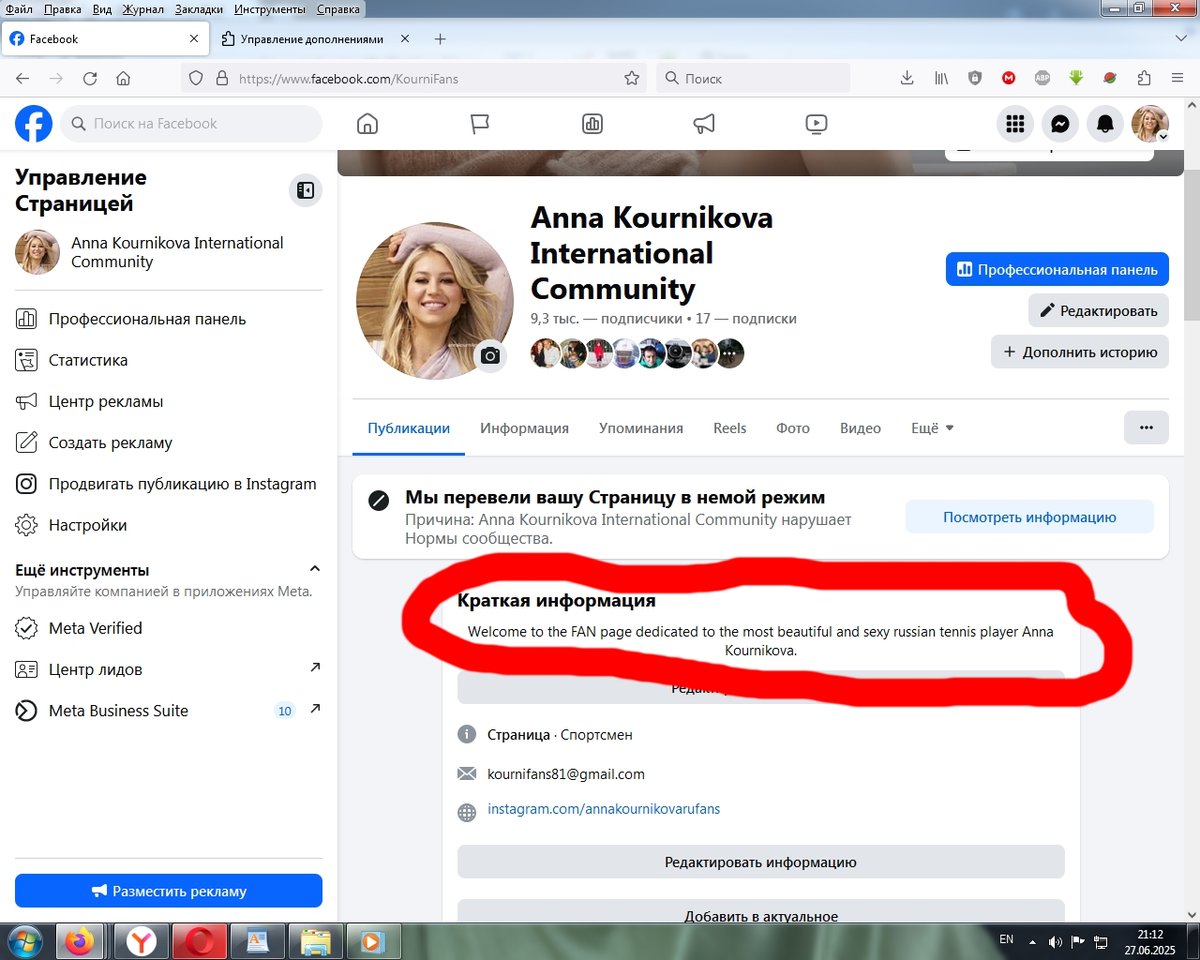The image size is (1200, 960).
Task: Go back to the previous page
Action: tap(23, 78)
